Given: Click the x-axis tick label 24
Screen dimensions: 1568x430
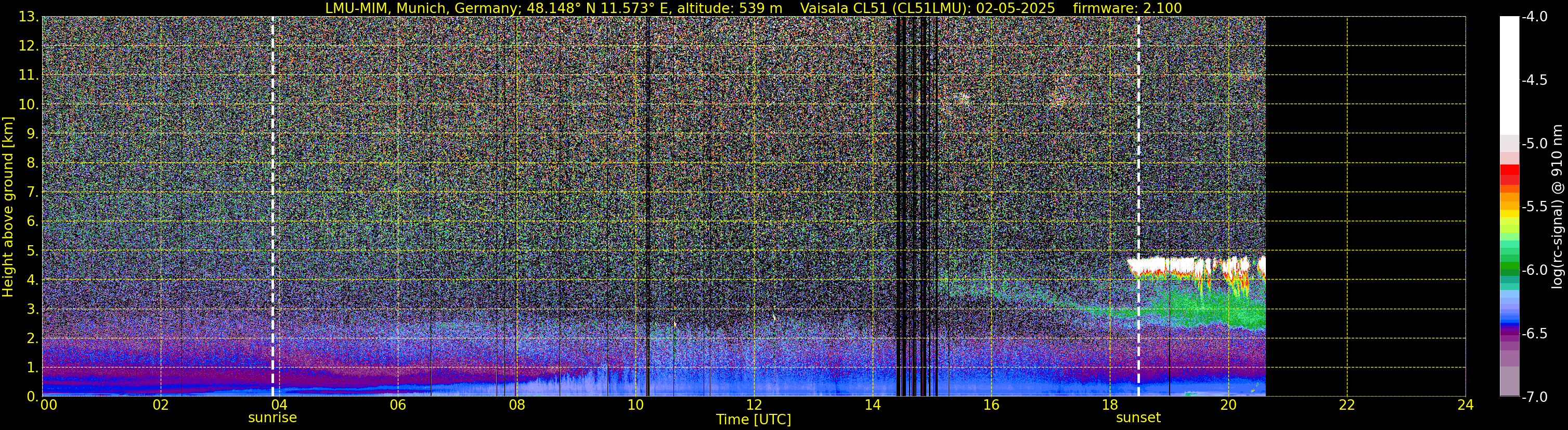Looking at the screenshot, I should point(1466,405).
